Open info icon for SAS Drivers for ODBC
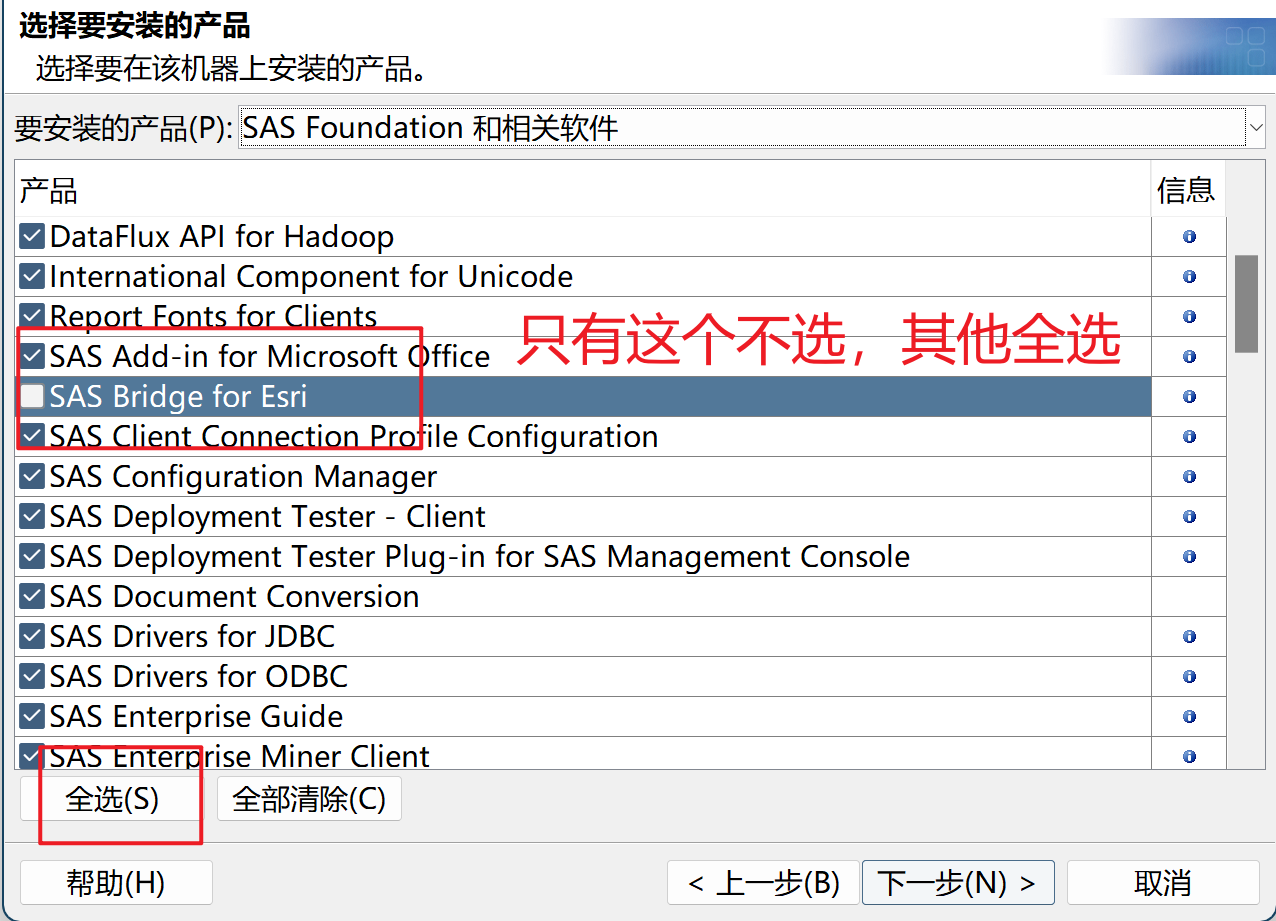Viewport: 1276px width, 921px height. point(1189,677)
